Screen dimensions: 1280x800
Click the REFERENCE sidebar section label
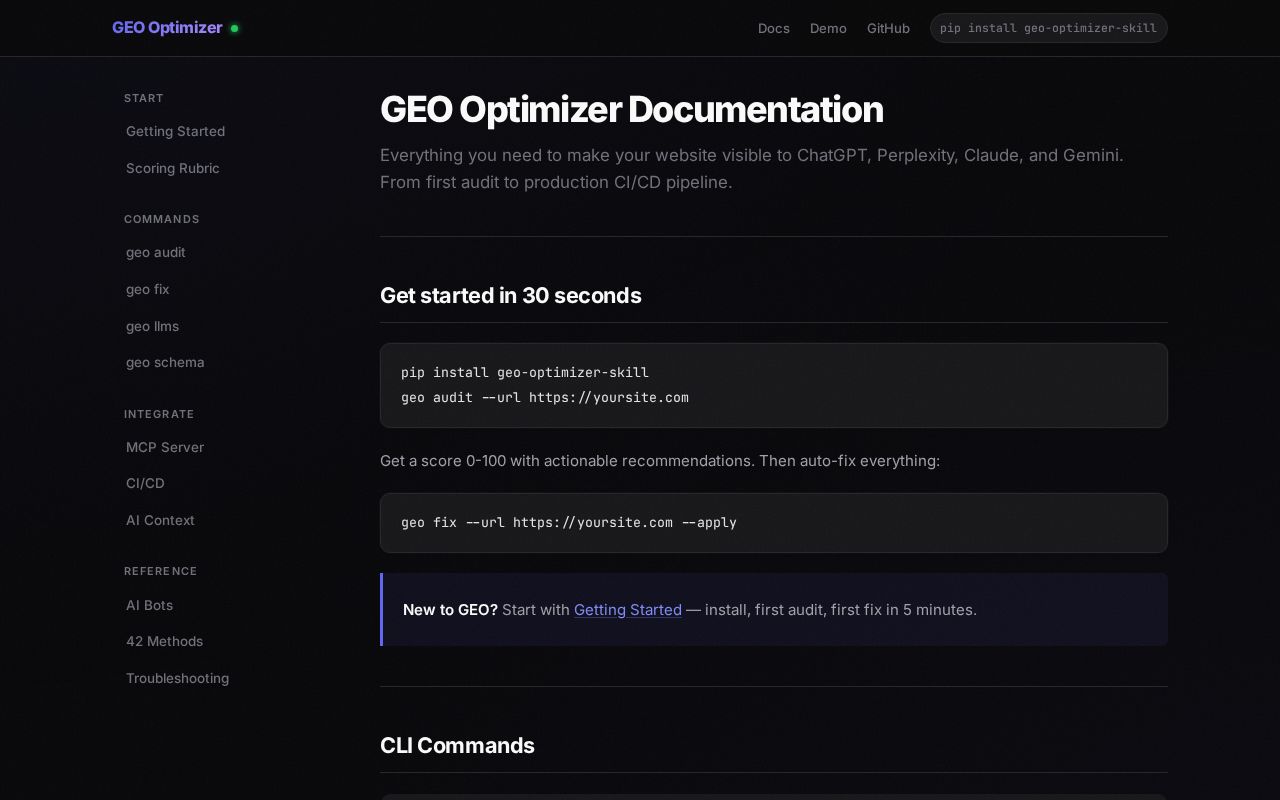click(x=161, y=571)
